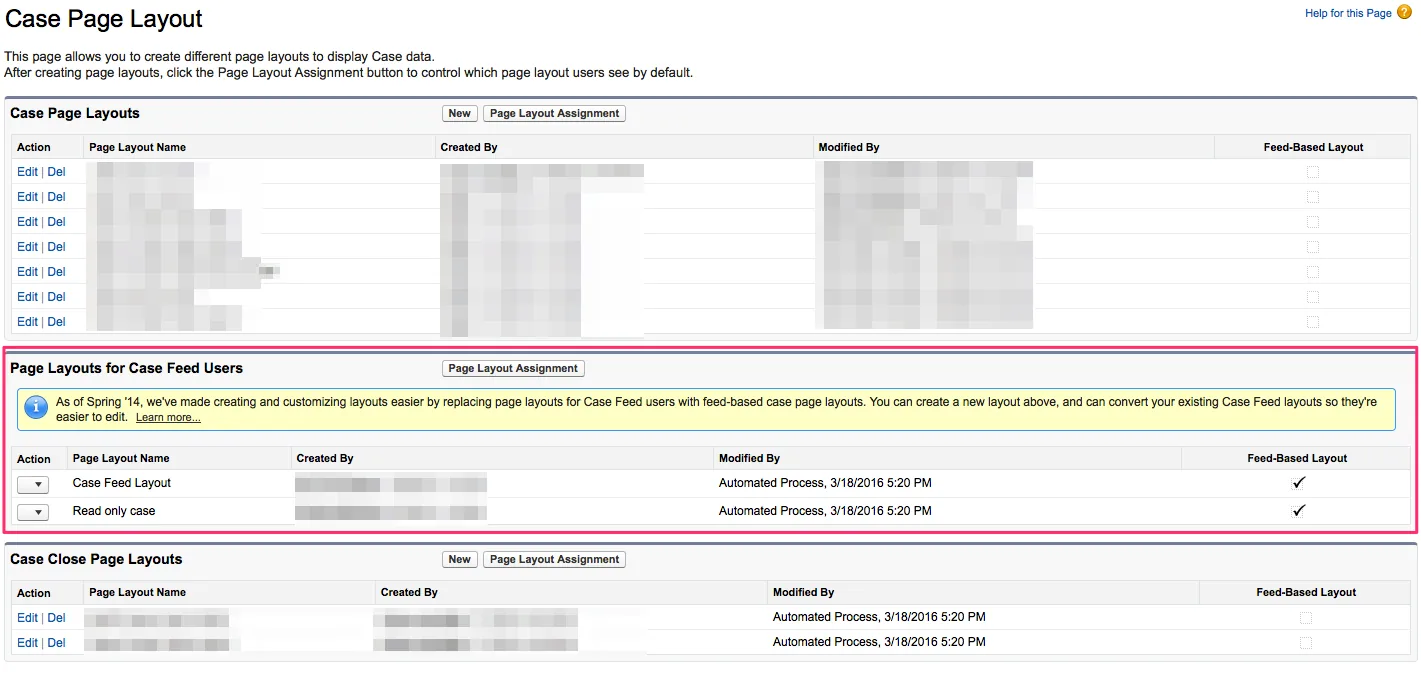This screenshot has width=1421, height=675.
Task: Click the Modified By header in the Case Feed Users table
Action: click(749, 458)
